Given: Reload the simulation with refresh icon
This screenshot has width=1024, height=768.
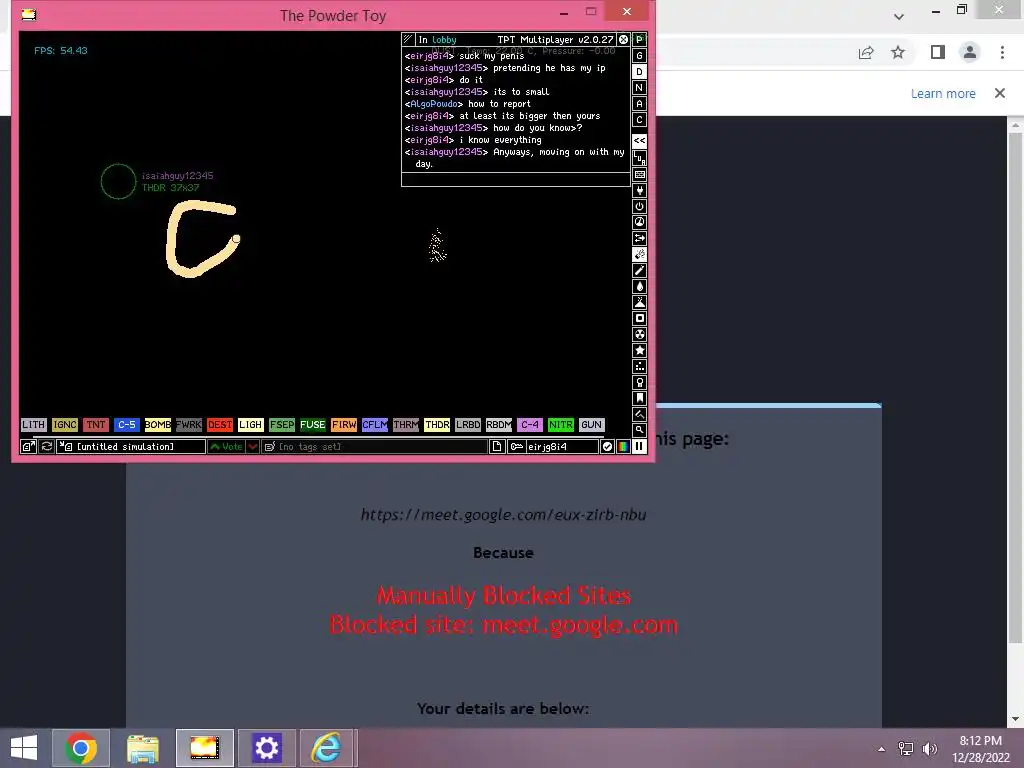Looking at the screenshot, I should pyautogui.click(x=47, y=447).
